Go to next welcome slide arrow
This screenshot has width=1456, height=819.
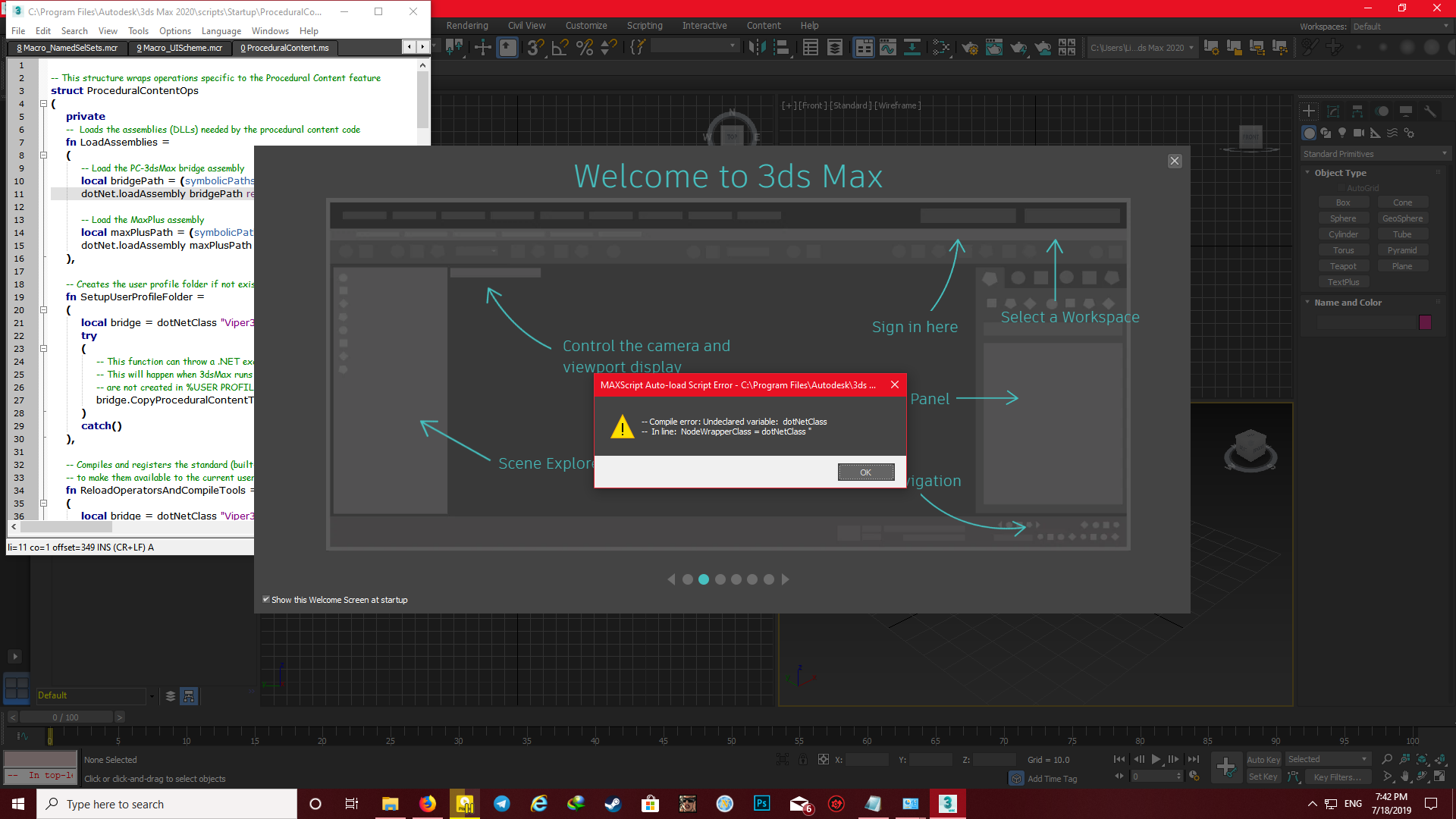[786, 579]
